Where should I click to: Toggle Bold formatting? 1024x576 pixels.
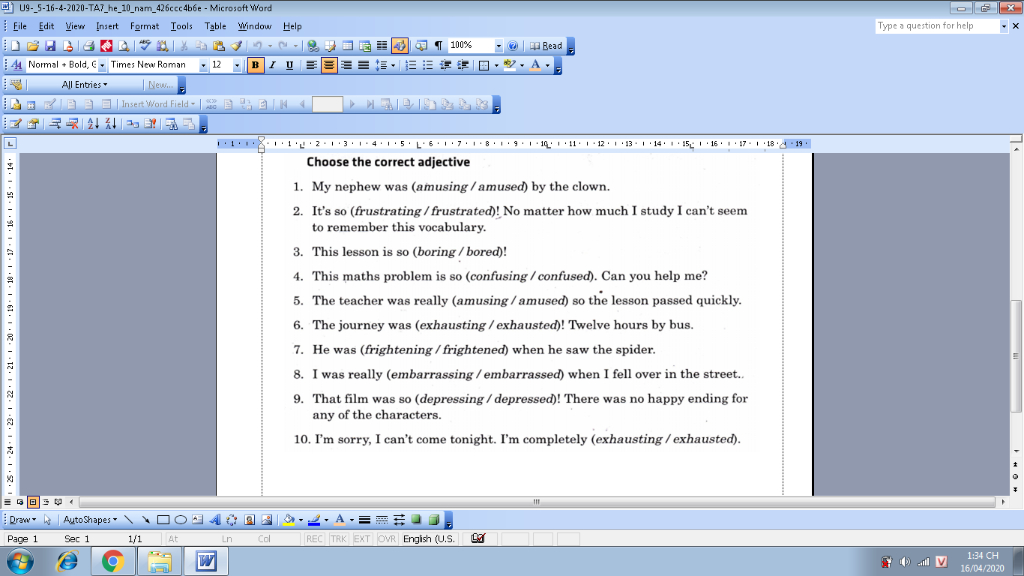(x=255, y=65)
